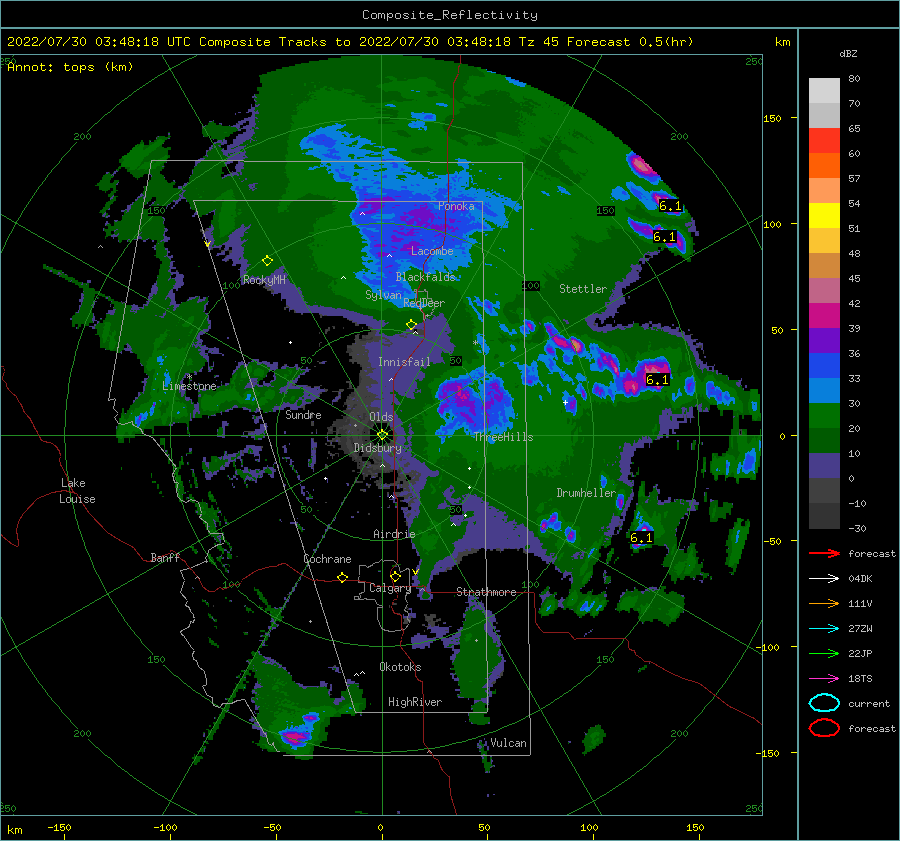Viewport: 900px width, 841px height.
Task: Click the UTC timestamp header line
Action: click(350, 42)
